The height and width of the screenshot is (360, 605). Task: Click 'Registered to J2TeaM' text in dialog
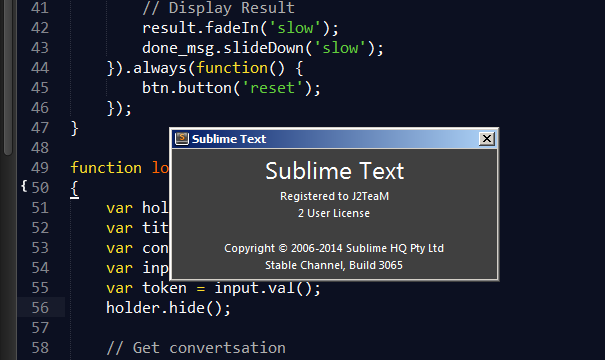point(334,196)
